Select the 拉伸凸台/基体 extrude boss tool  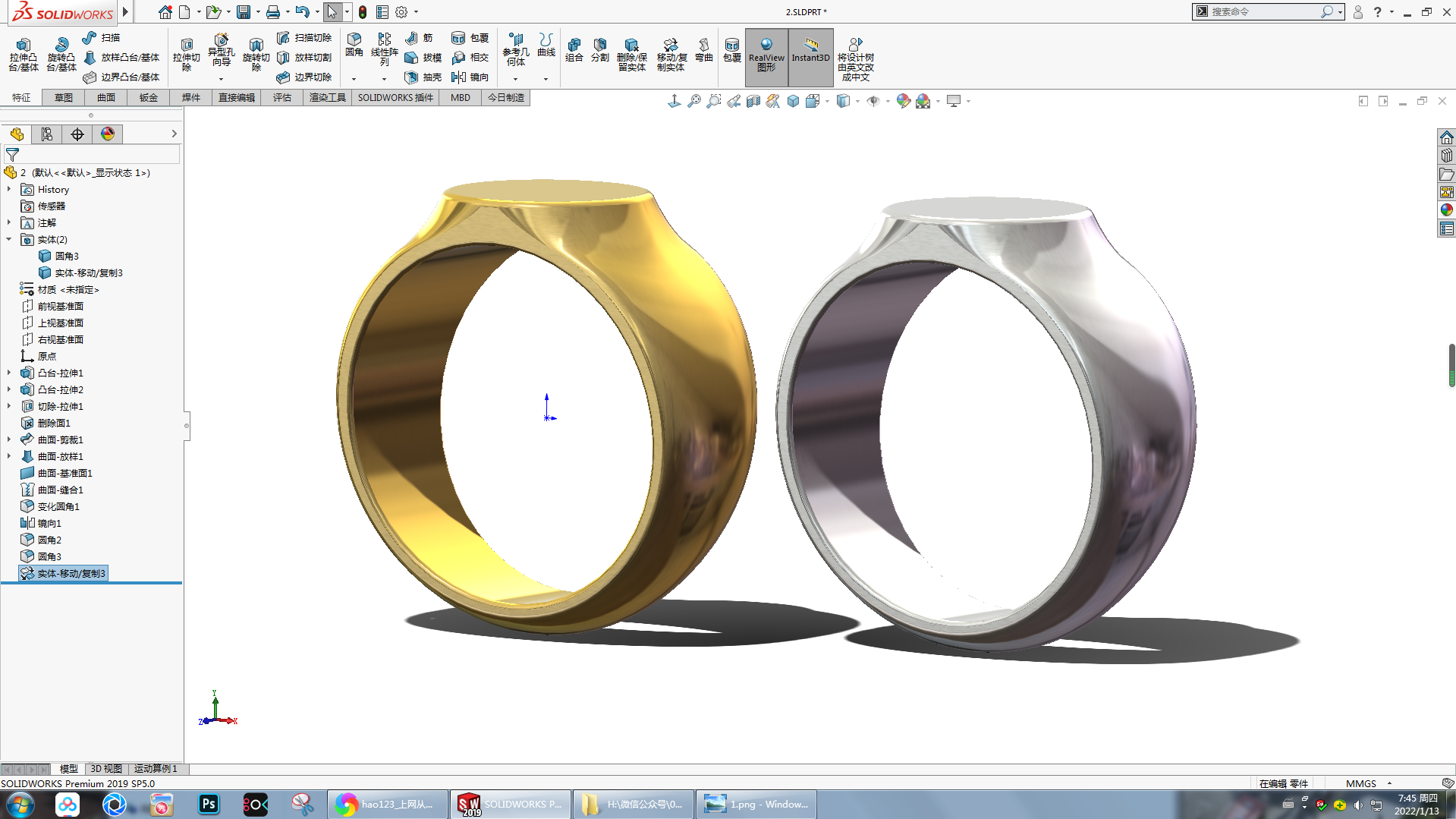24,55
